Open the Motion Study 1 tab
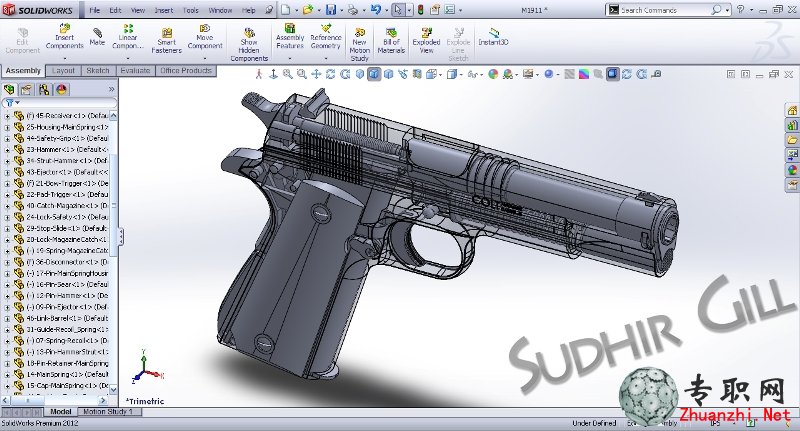 (108, 412)
